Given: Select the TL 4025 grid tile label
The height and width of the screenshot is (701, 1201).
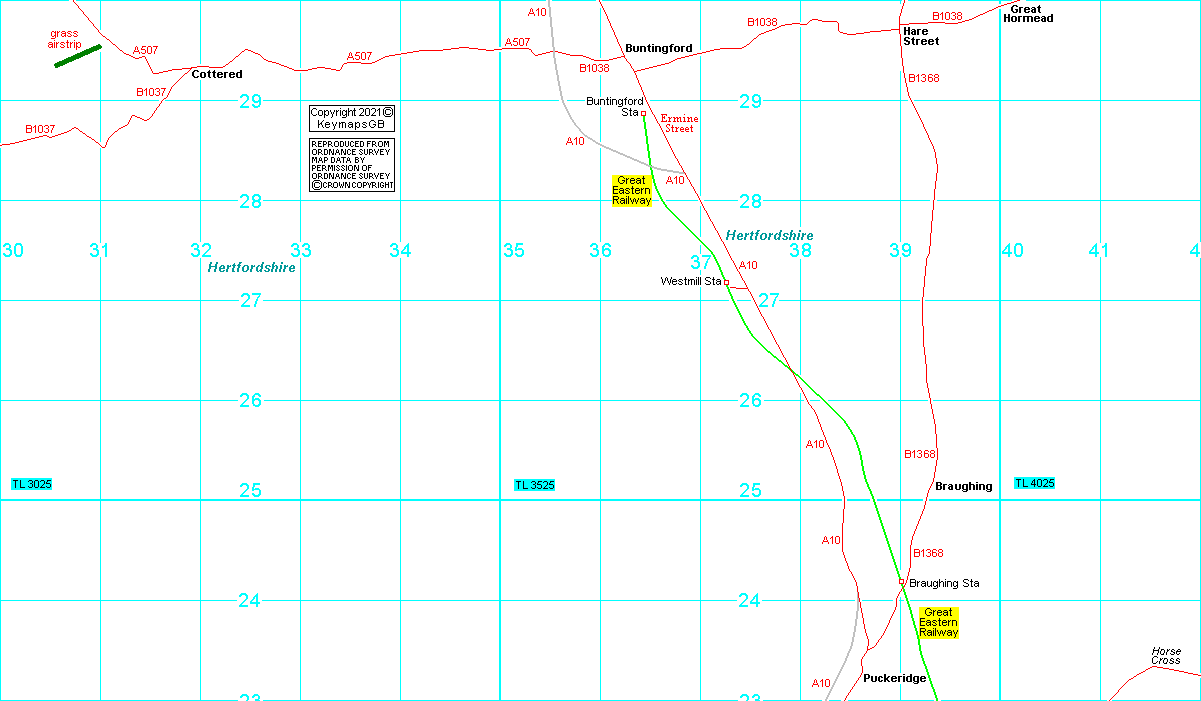Looking at the screenshot, I should pos(1034,484).
